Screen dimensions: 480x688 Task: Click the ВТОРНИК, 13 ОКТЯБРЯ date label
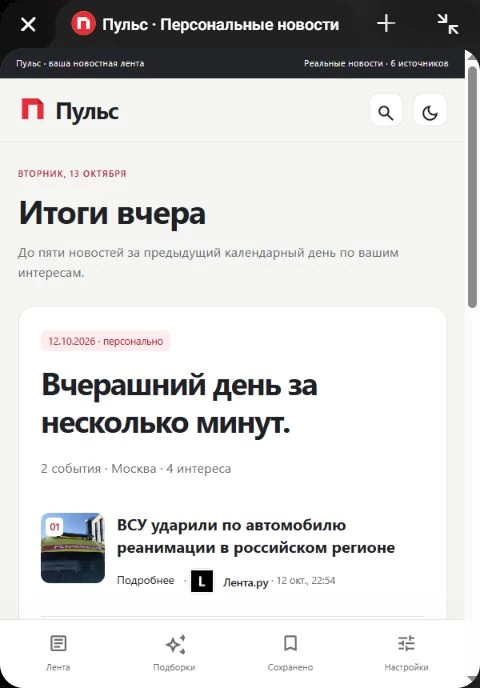72,173
